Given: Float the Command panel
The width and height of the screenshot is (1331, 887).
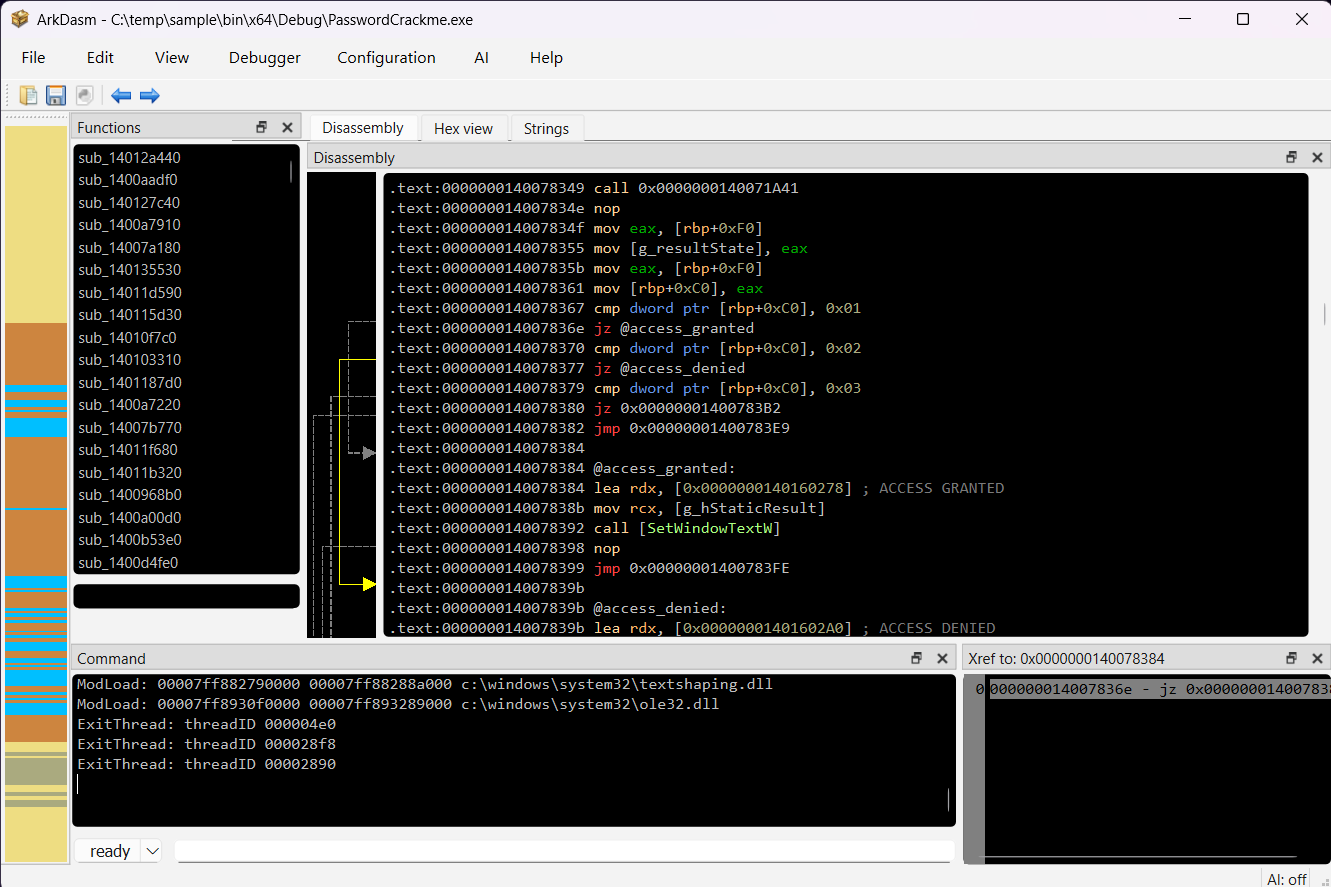Looking at the screenshot, I should 917,658.
